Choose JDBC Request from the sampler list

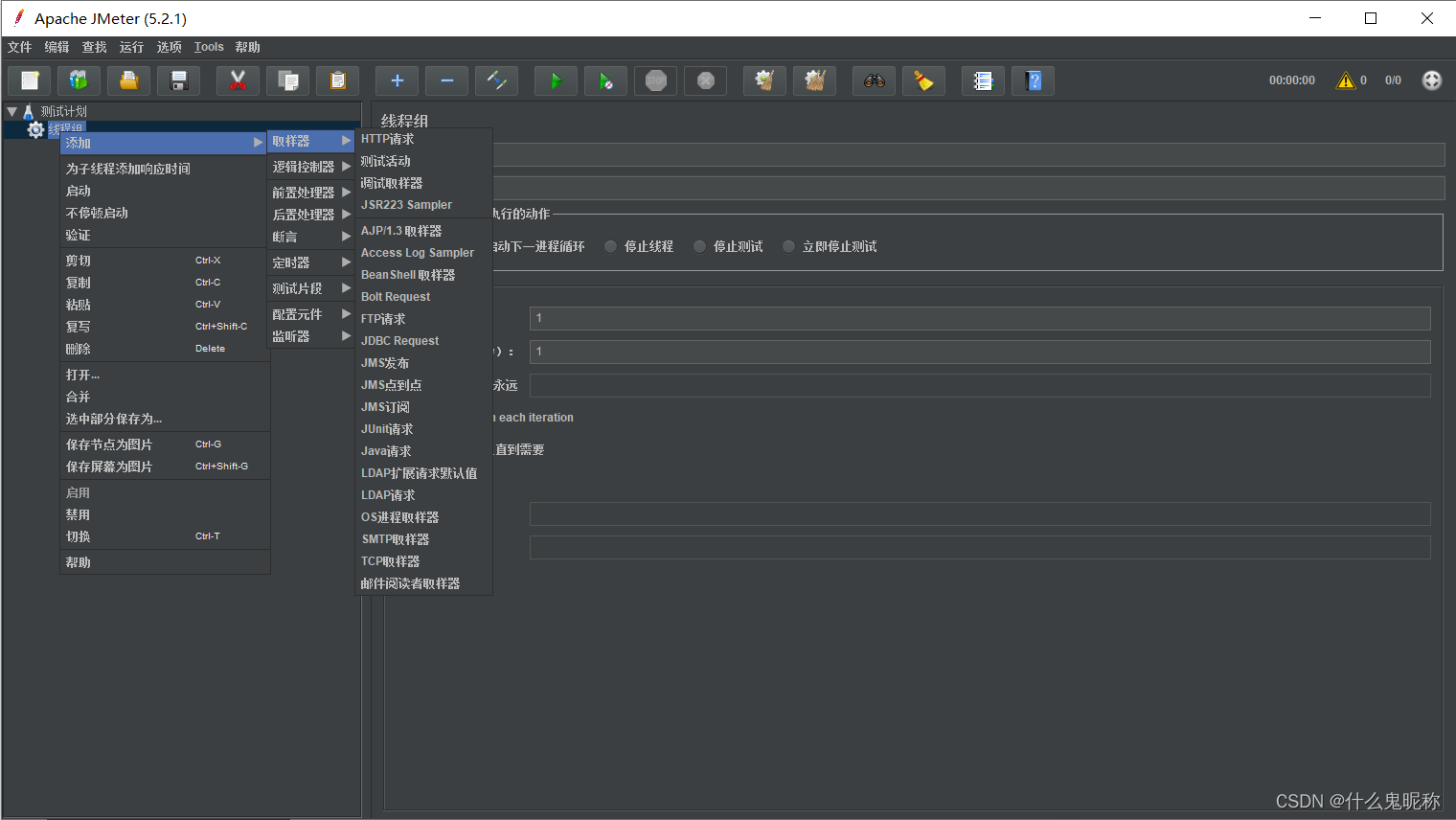coord(423,341)
